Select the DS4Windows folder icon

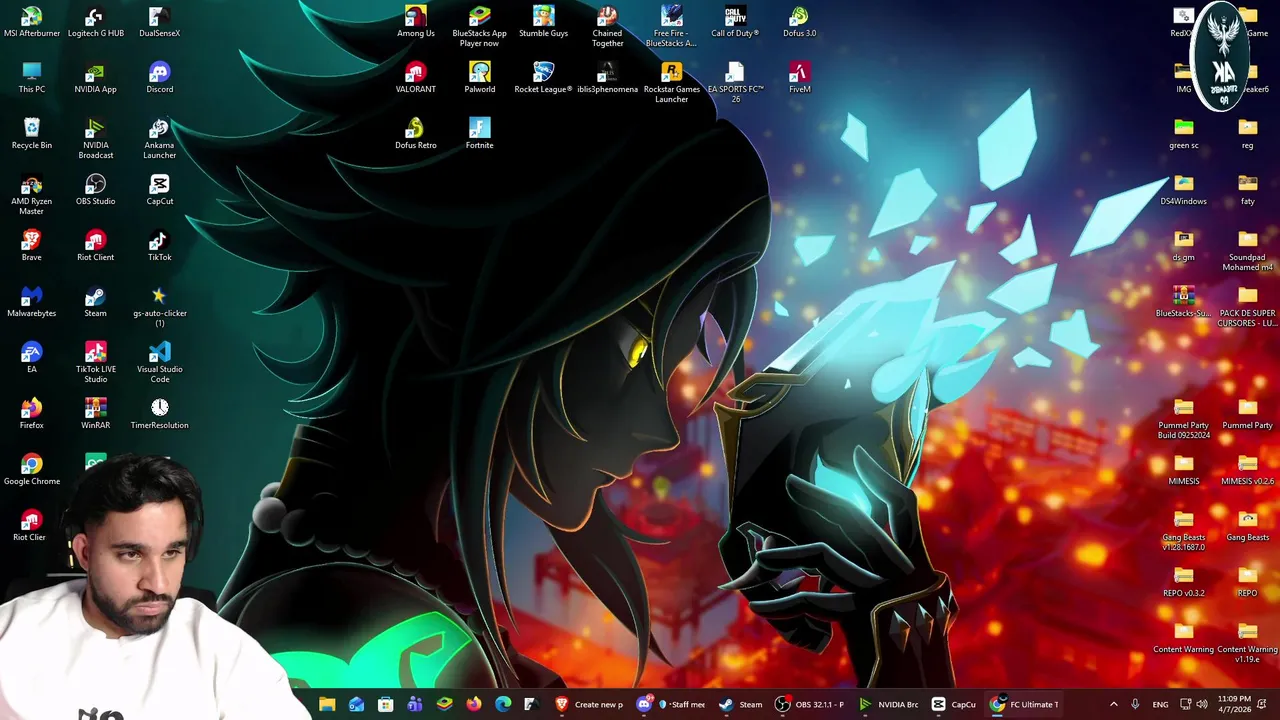(x=1184, y=190)
